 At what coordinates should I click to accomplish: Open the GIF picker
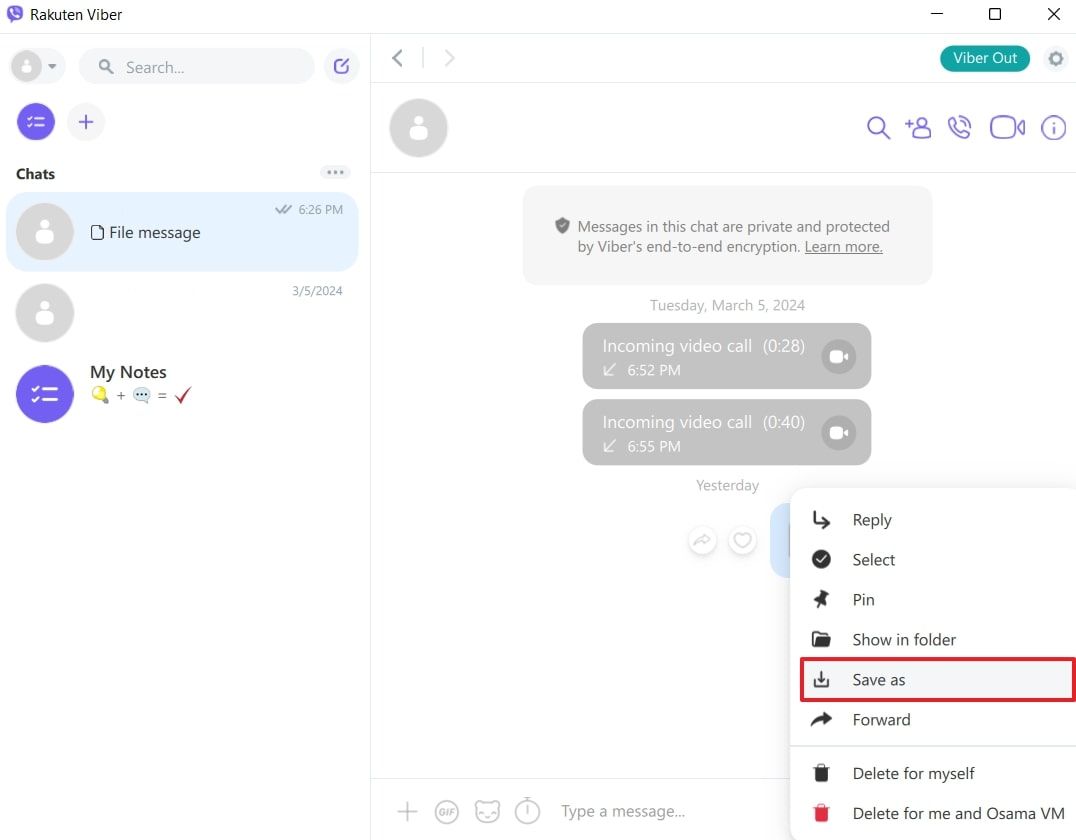[x=447, y=812]
